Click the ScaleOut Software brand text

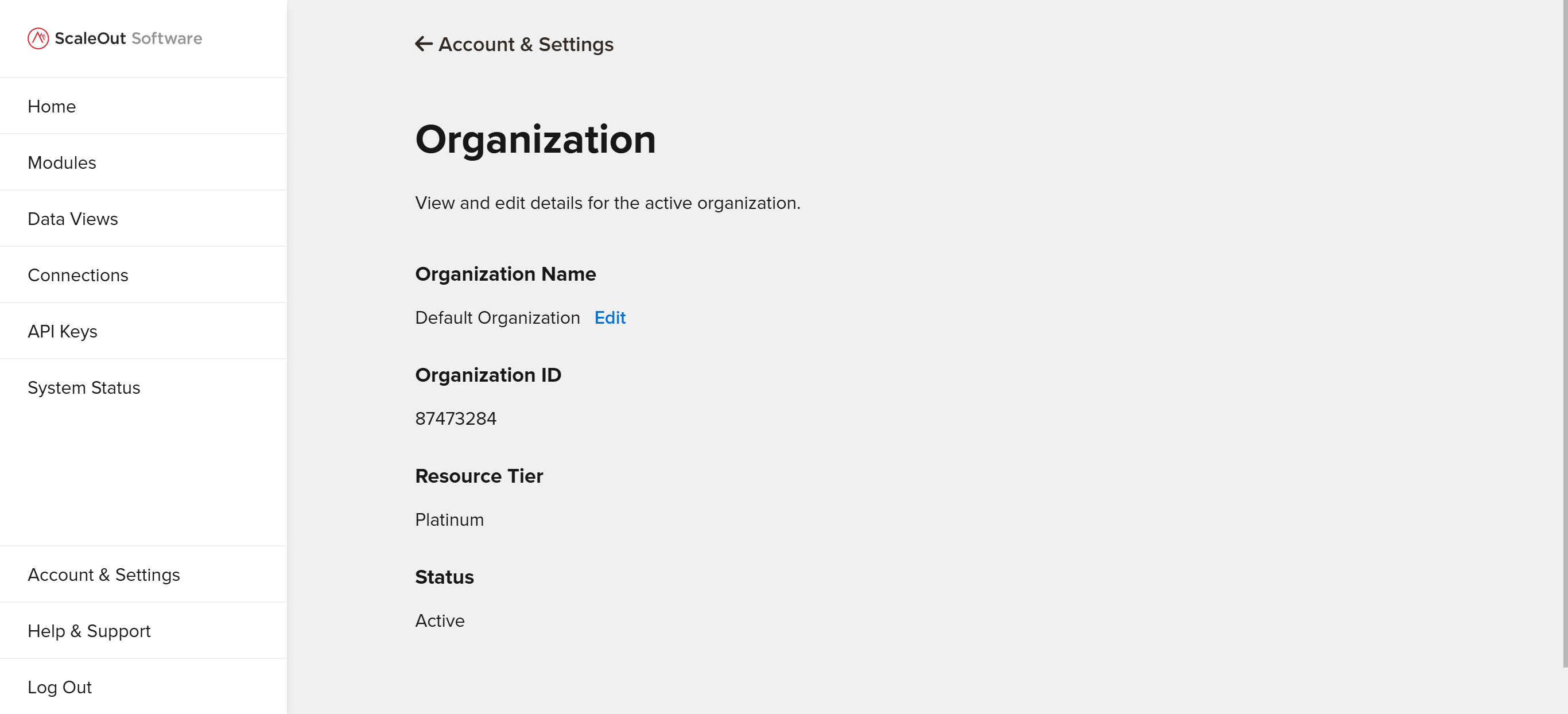pos(129,38)
